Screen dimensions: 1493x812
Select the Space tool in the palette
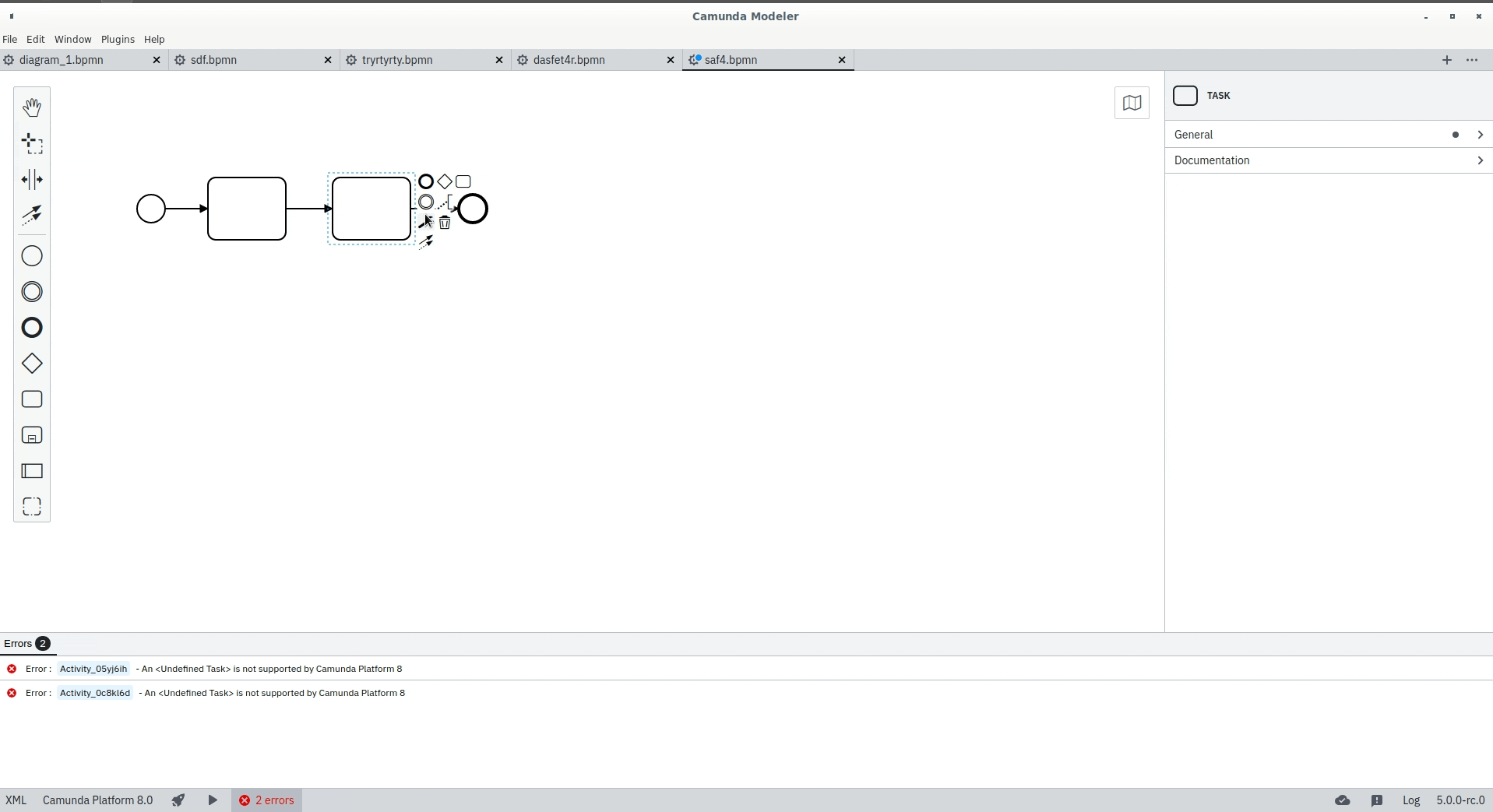click(x=31, y=179)
